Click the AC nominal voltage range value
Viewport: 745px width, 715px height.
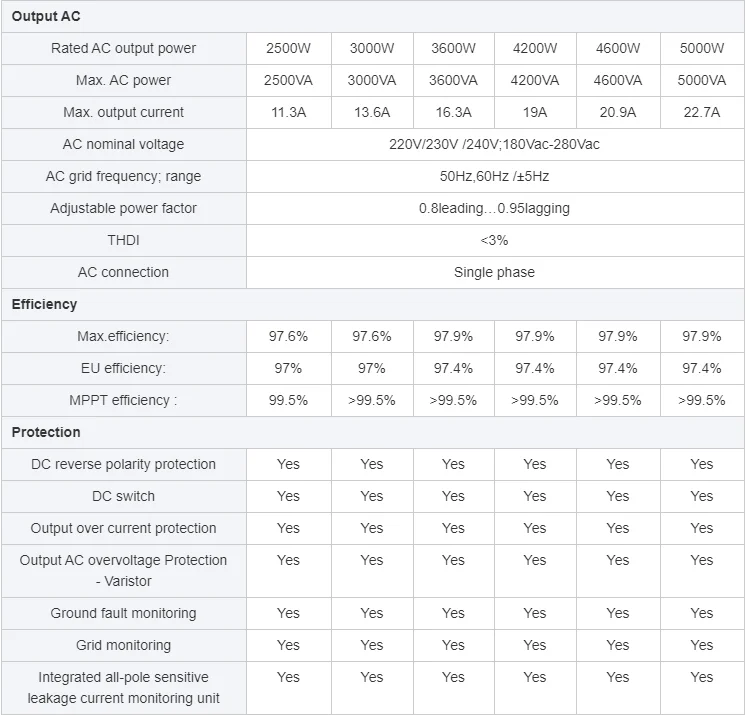[494, 144]
